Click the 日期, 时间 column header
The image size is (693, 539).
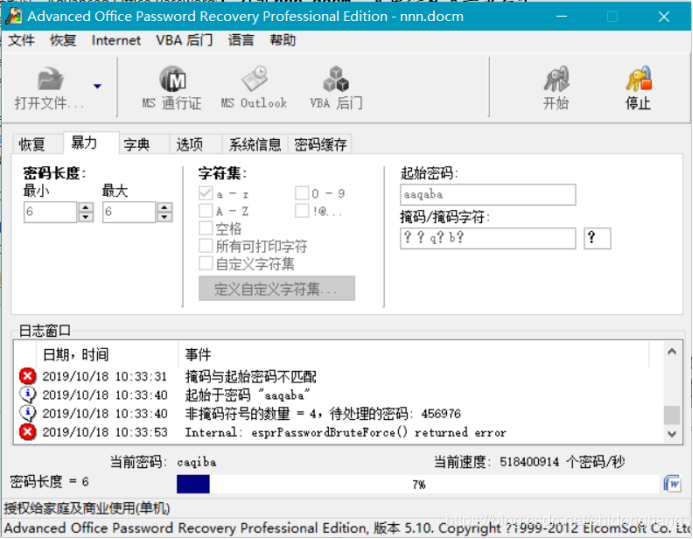point(107,354)
